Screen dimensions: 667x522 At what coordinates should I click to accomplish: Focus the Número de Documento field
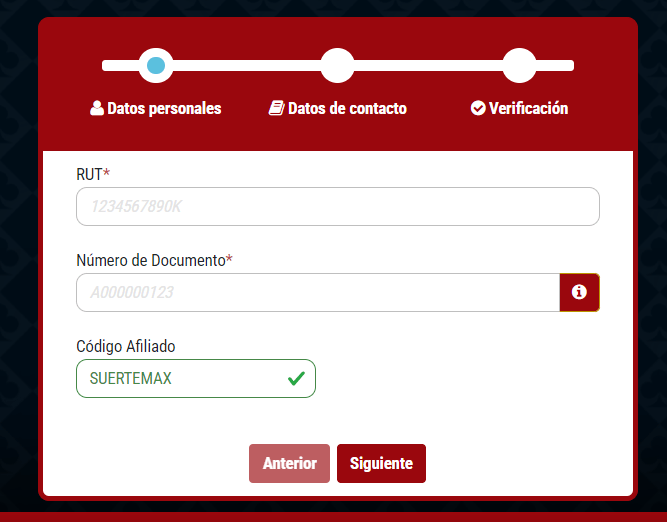tap(318, 292)
